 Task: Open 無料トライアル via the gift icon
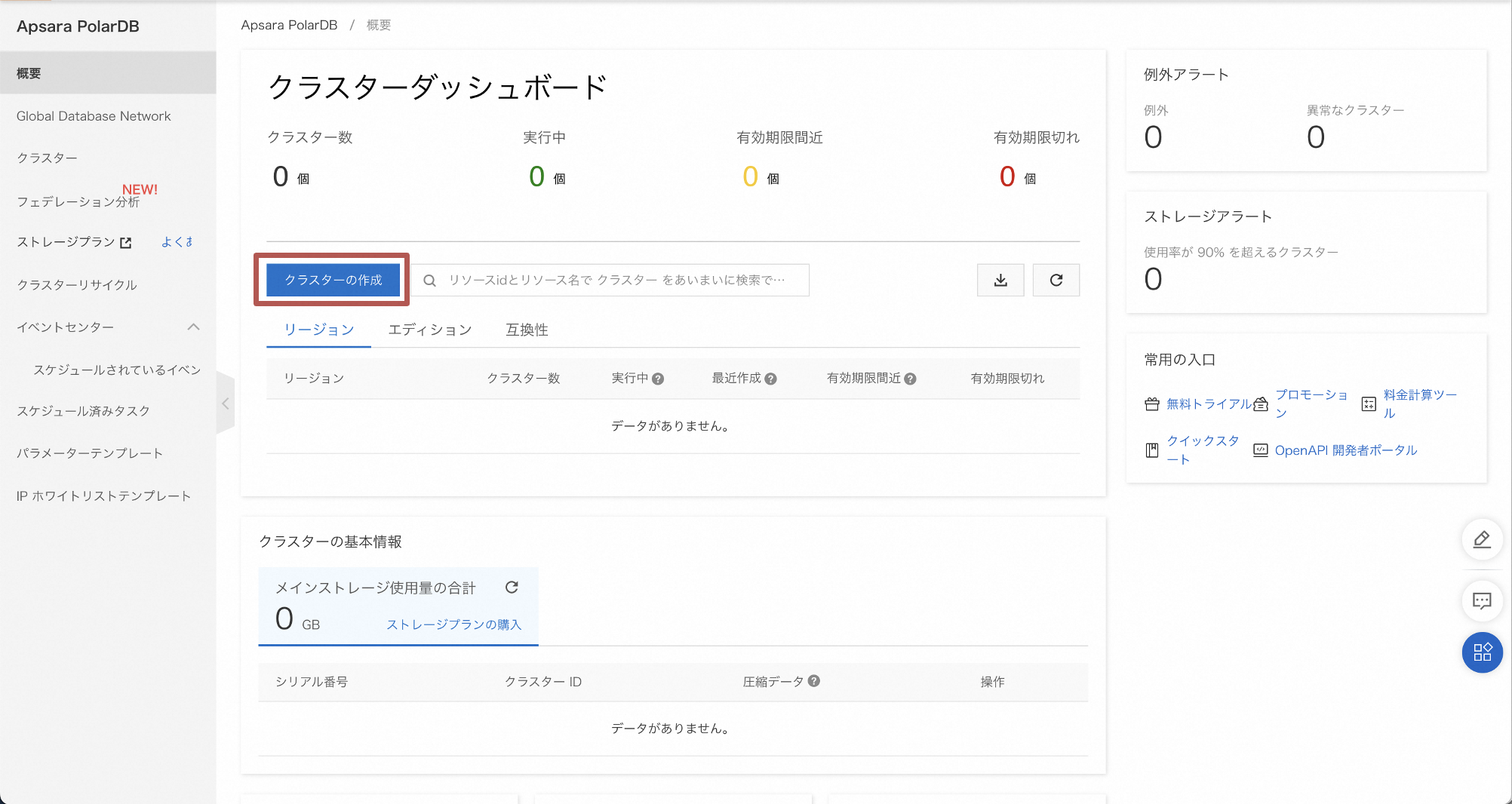[x=1152, y=404]
